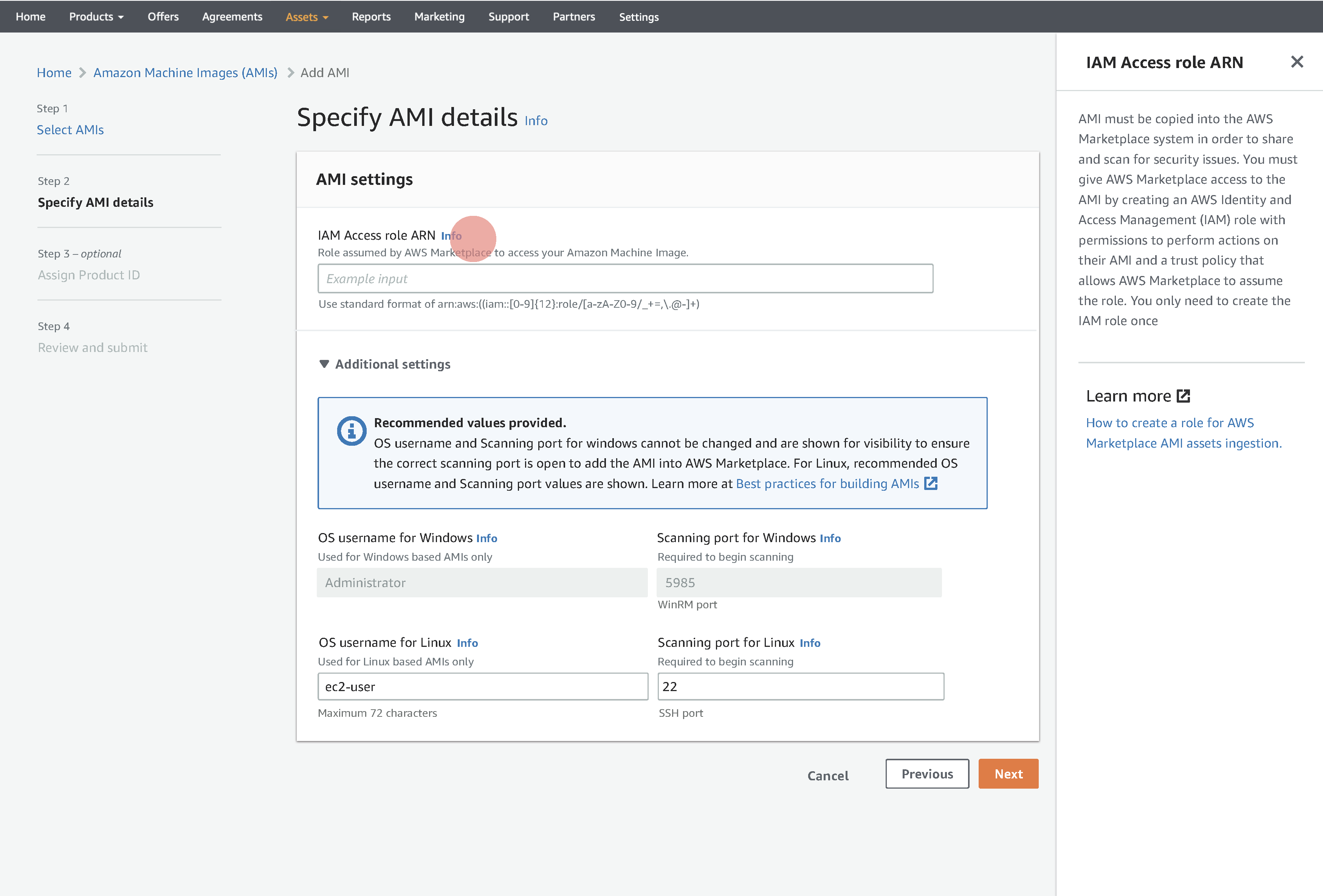Viewport: 1323px width, 896px height.
Task: Open the Products dropdown menu
Action: pos(96,17)
